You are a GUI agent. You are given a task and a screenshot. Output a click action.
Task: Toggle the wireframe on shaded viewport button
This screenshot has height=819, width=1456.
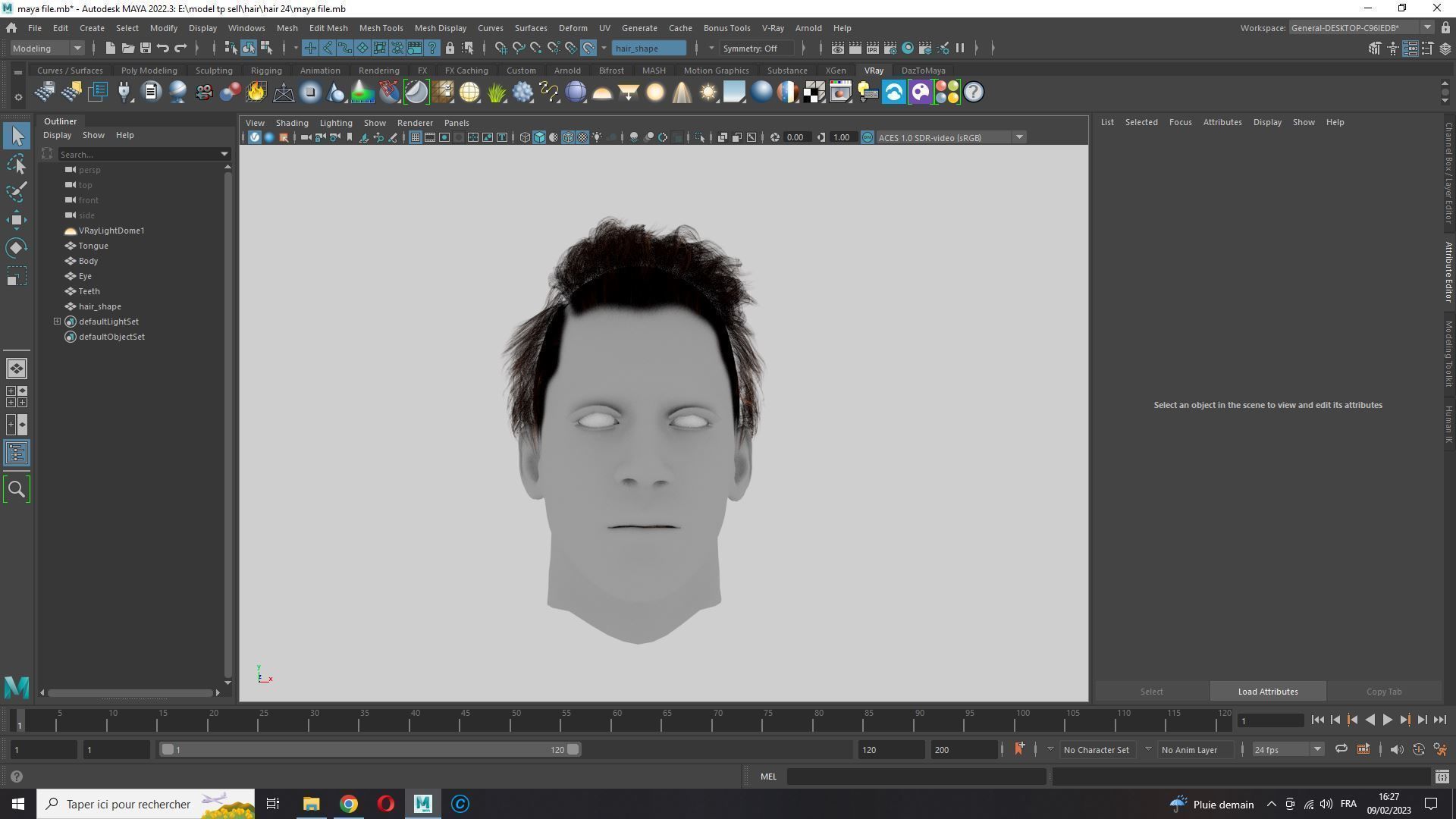[x=567, y=137]
